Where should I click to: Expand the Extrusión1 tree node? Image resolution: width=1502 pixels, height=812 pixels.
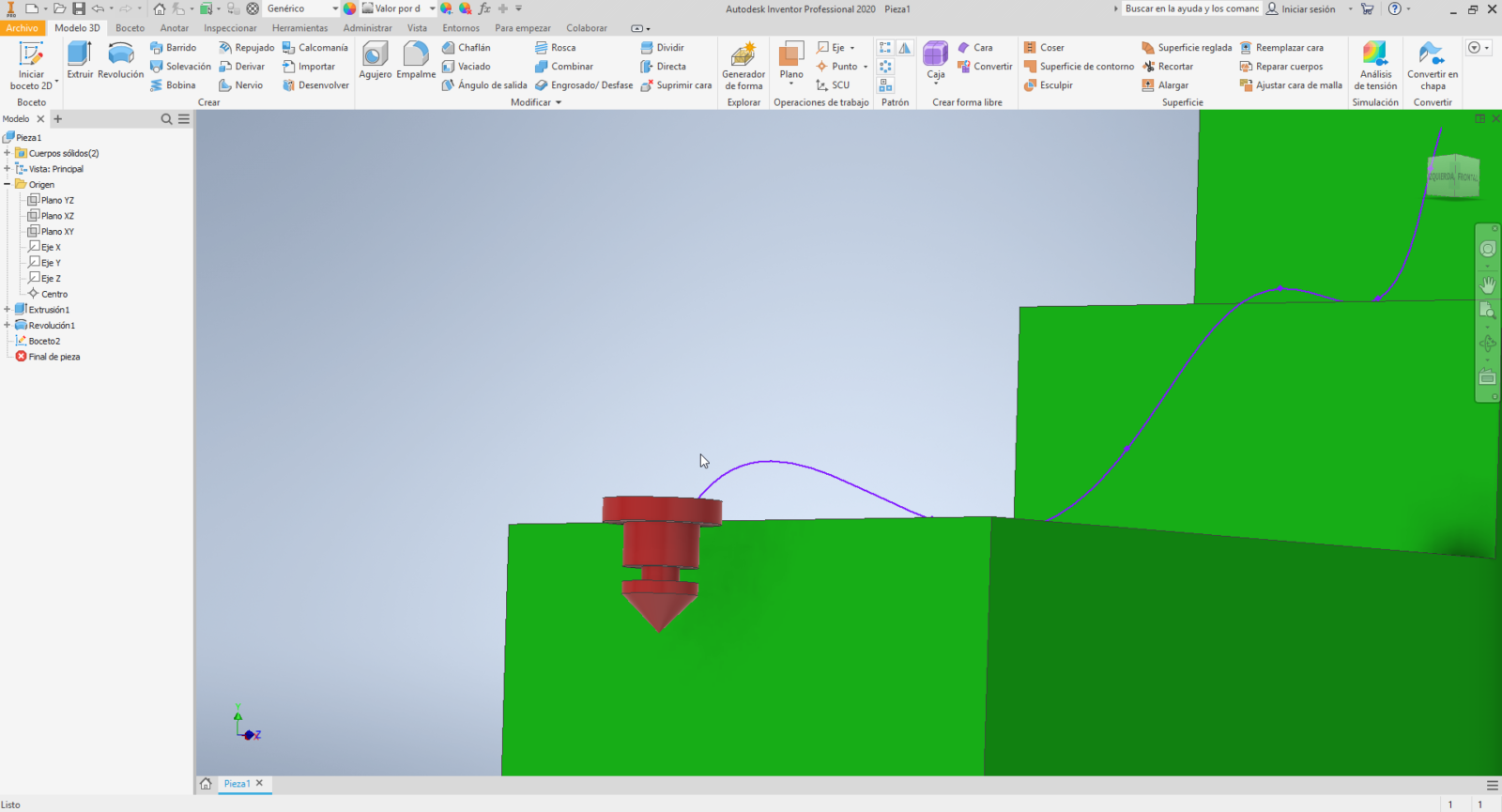pyautogui.click(x=8, y=310)
